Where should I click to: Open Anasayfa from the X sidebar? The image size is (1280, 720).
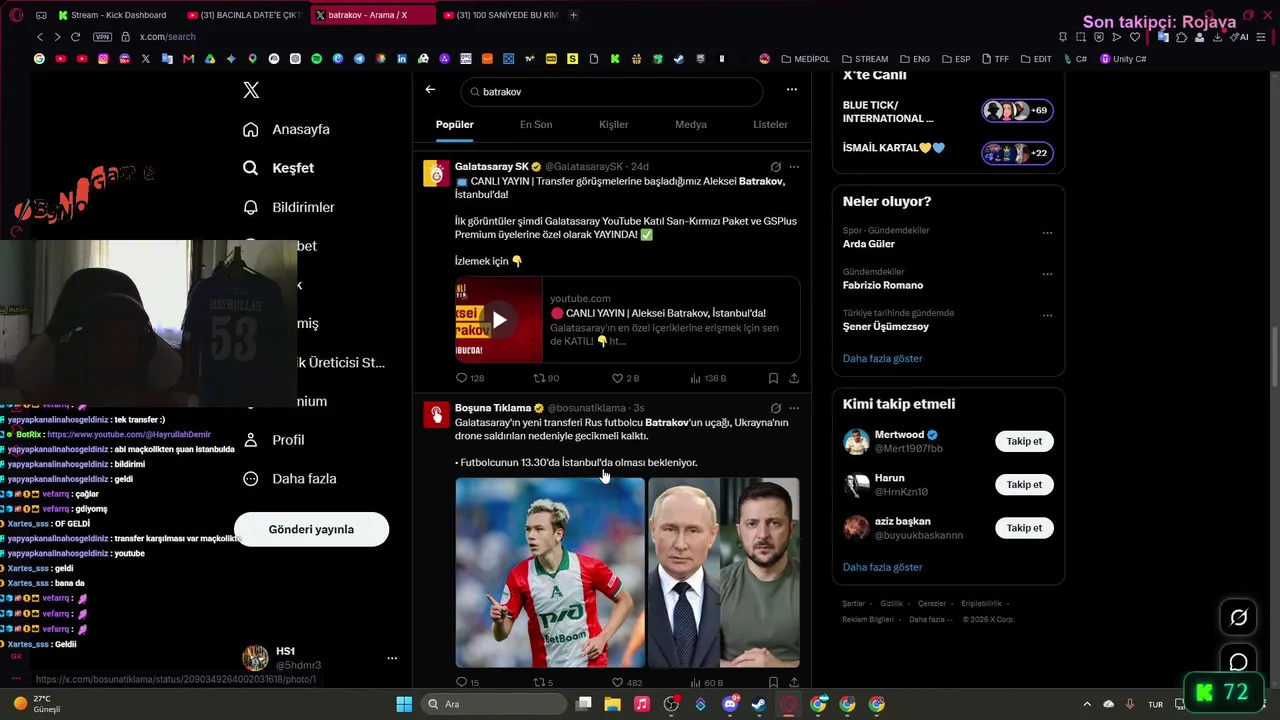pyautogui.click(x=286, y=129)
